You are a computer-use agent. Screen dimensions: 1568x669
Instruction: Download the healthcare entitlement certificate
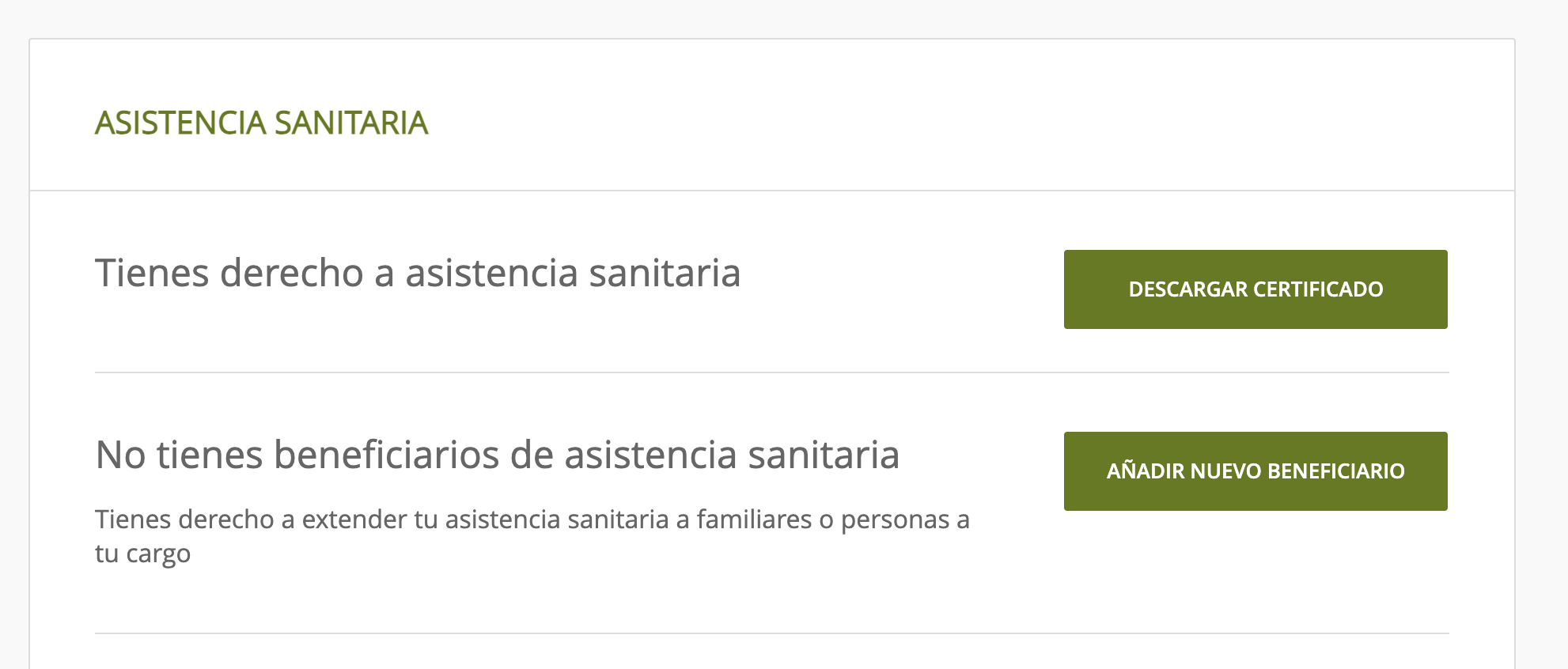click(1255, 289)
